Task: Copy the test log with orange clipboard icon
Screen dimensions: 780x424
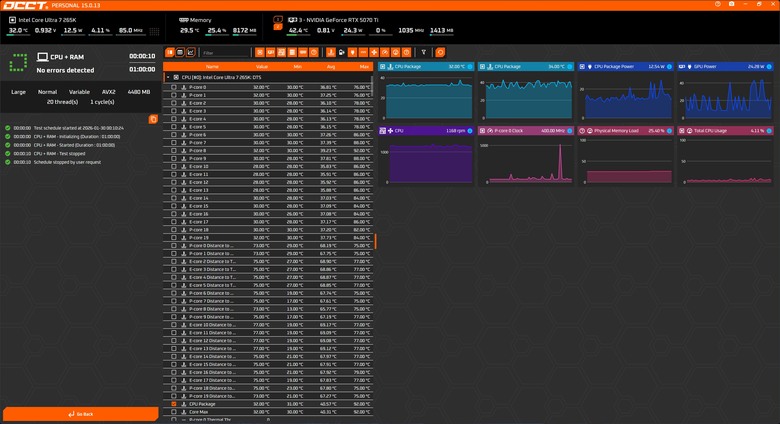Action: click(153, 119)
